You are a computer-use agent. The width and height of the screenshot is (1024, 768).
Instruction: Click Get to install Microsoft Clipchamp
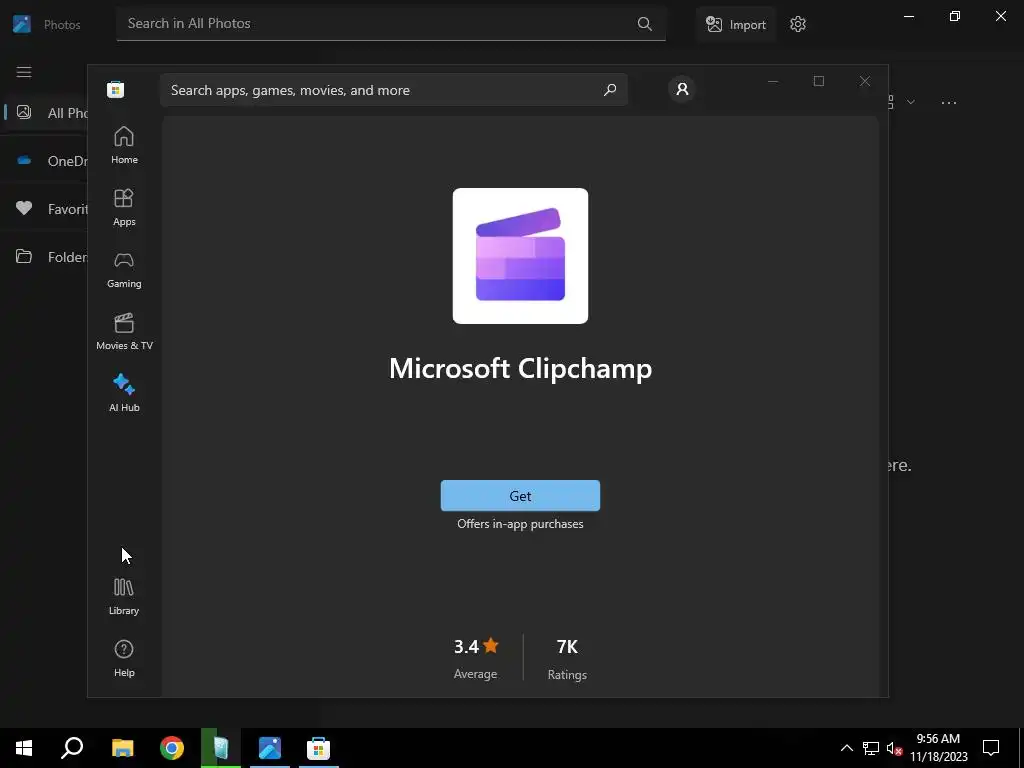tap(520, 496)
